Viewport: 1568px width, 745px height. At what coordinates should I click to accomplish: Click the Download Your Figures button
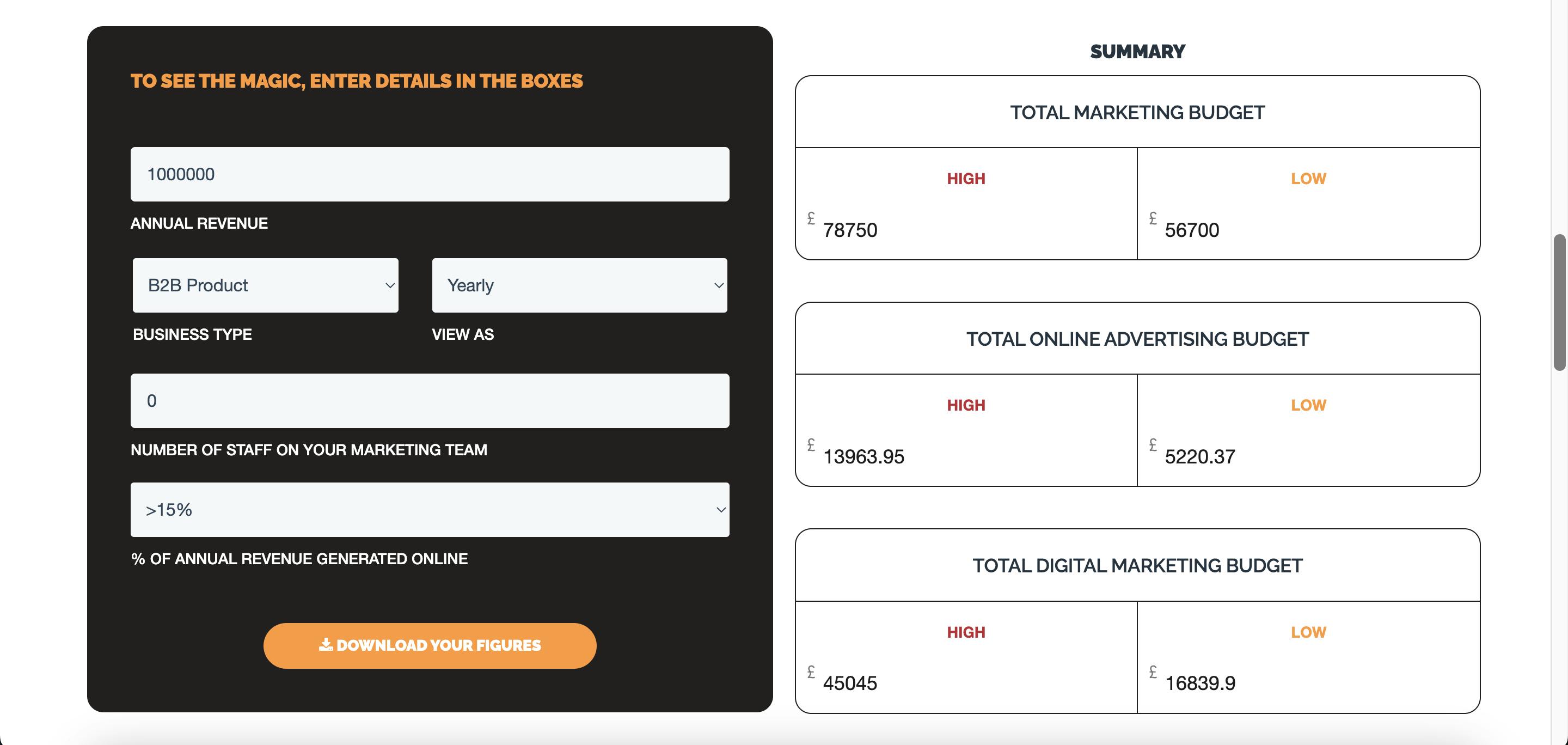click(x=430, y=645)
